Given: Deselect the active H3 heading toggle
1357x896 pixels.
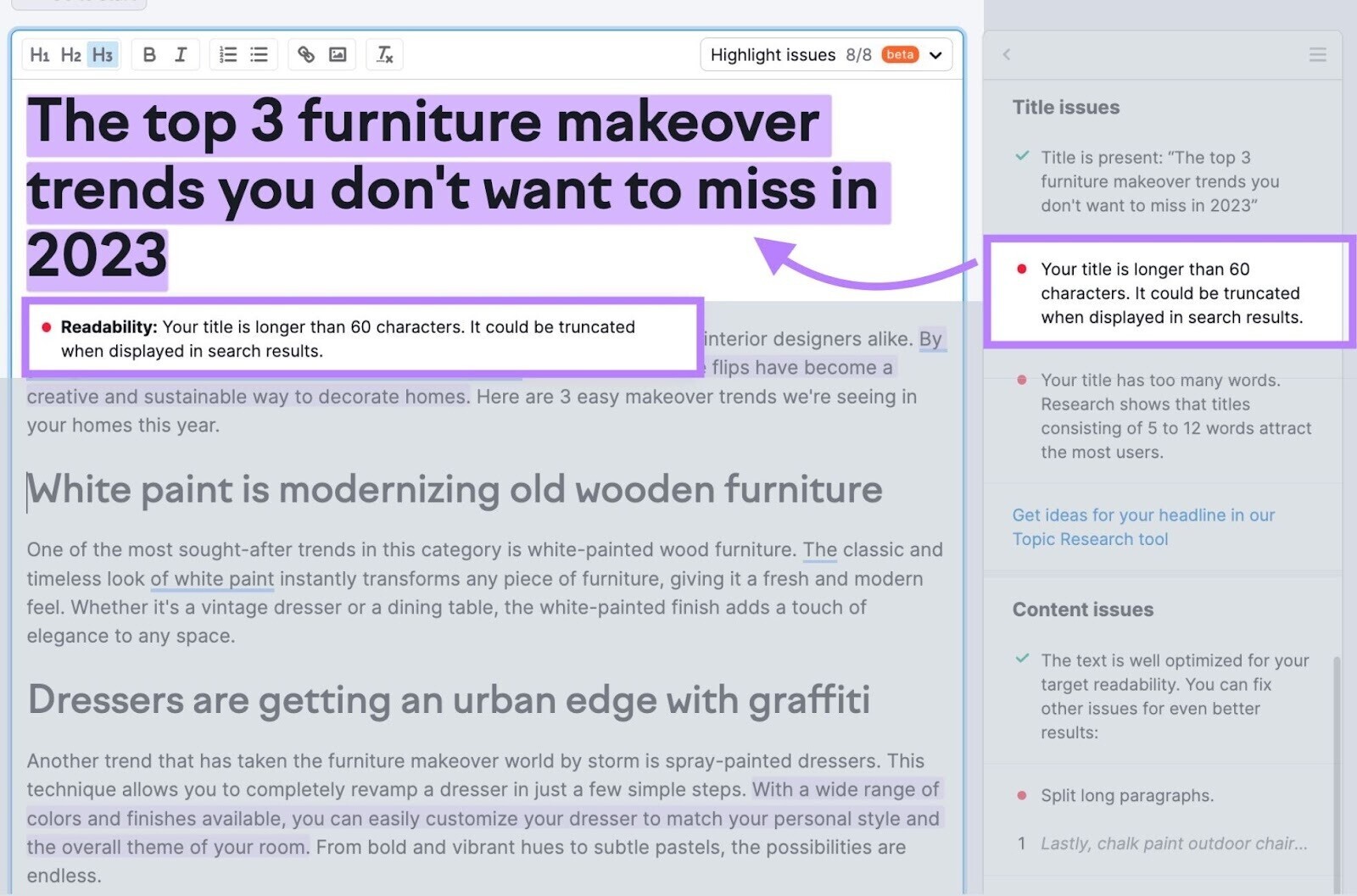Looking at the screenshot, I should coord(103,54).
